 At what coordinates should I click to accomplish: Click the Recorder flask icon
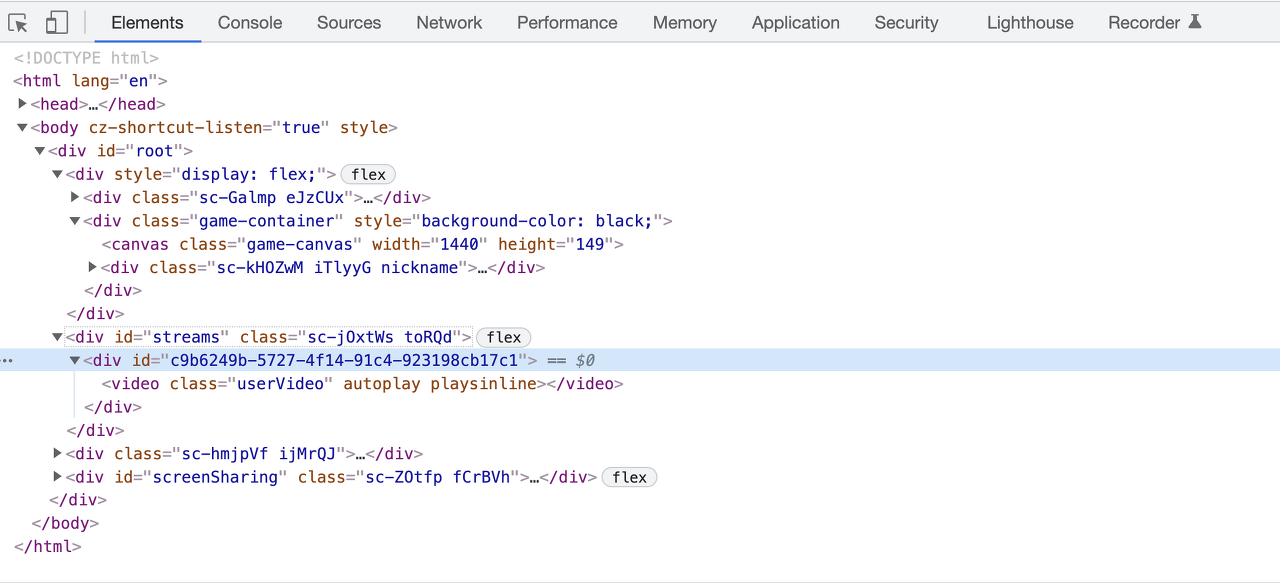pos(1194,22)
